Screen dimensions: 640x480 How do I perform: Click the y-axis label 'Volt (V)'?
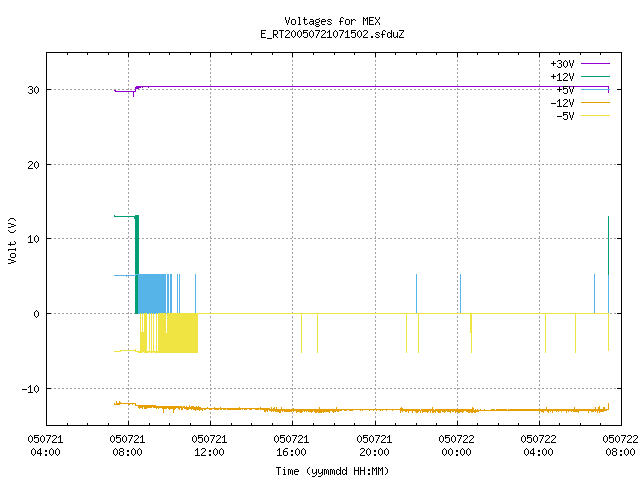(12, 240)
